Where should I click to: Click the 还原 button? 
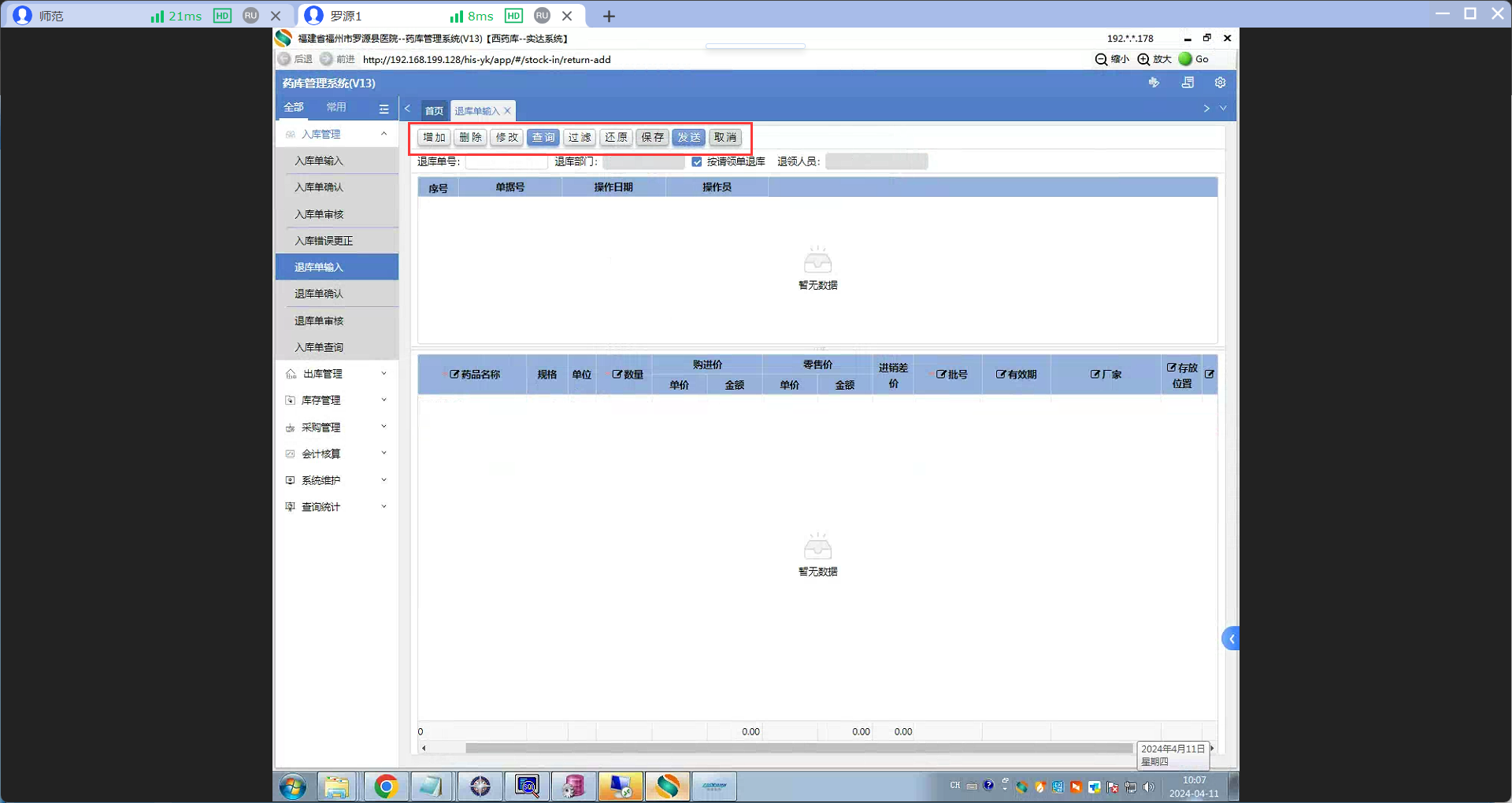coord(616,138)
